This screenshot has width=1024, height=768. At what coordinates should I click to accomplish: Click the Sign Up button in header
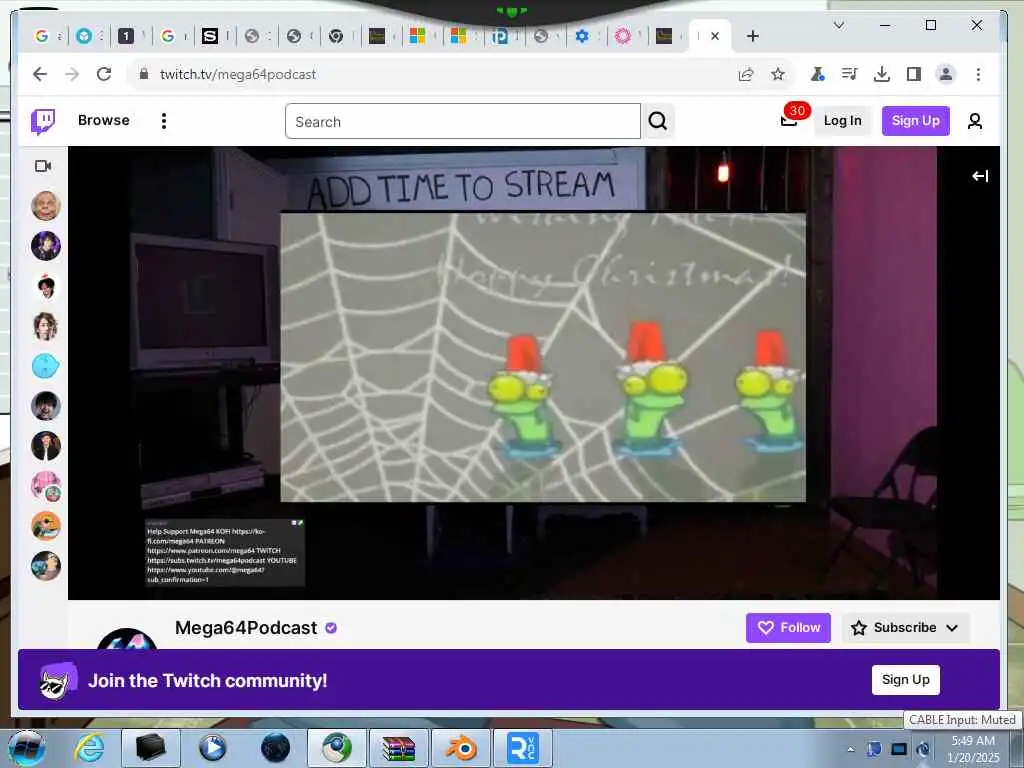pos(916,121)
